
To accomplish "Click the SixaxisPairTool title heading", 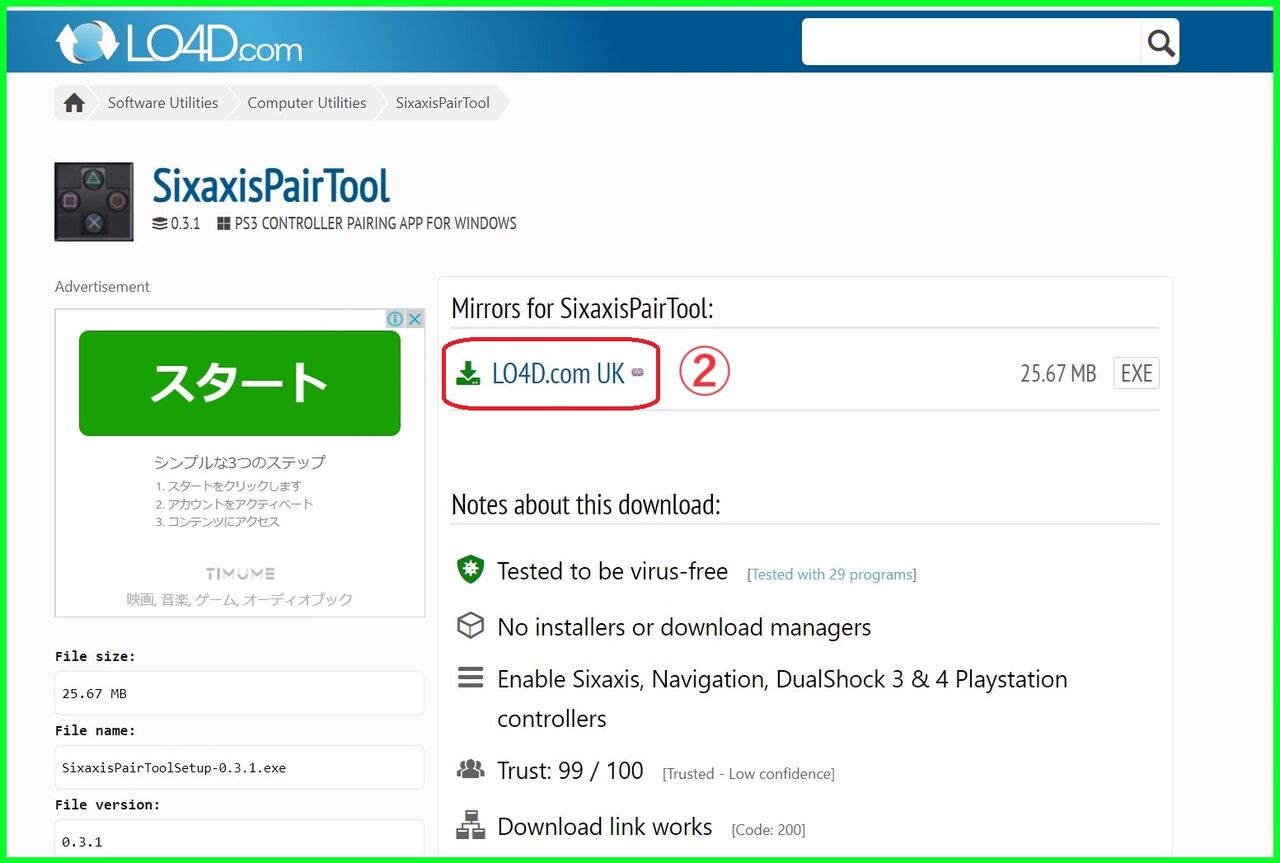I will tap(271, 185).
